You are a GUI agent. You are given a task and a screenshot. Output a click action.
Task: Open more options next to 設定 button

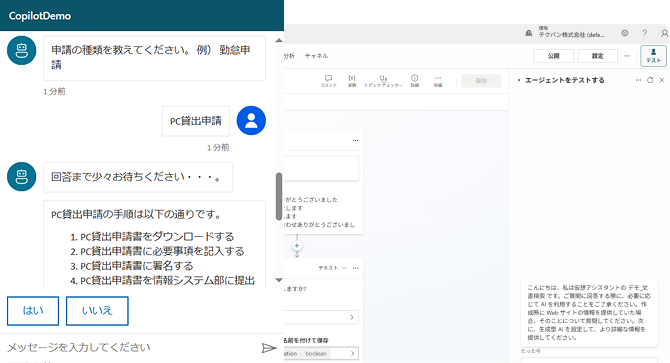[x=627, y=56]
